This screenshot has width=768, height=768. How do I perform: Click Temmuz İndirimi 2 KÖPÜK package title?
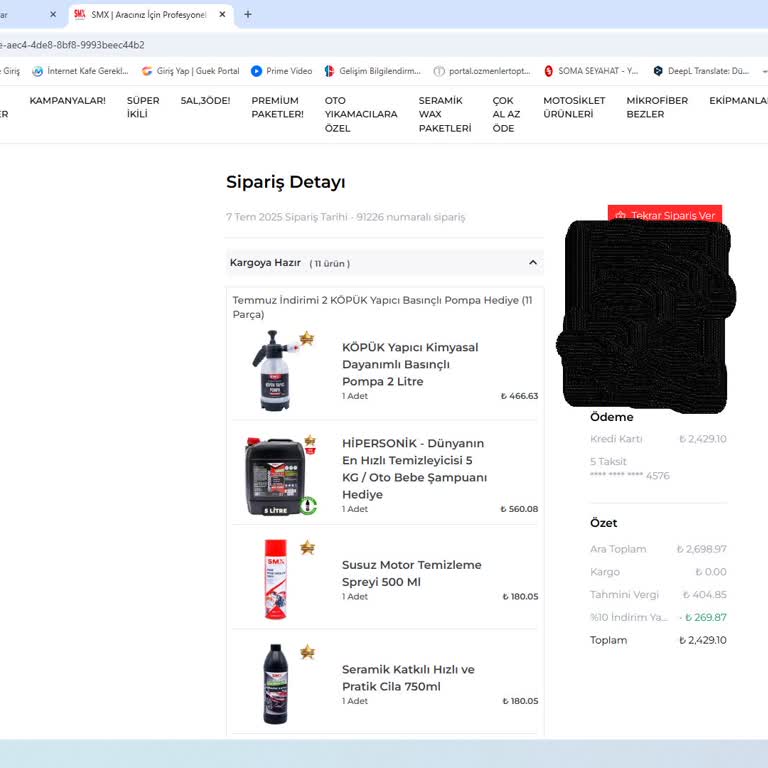383,307
